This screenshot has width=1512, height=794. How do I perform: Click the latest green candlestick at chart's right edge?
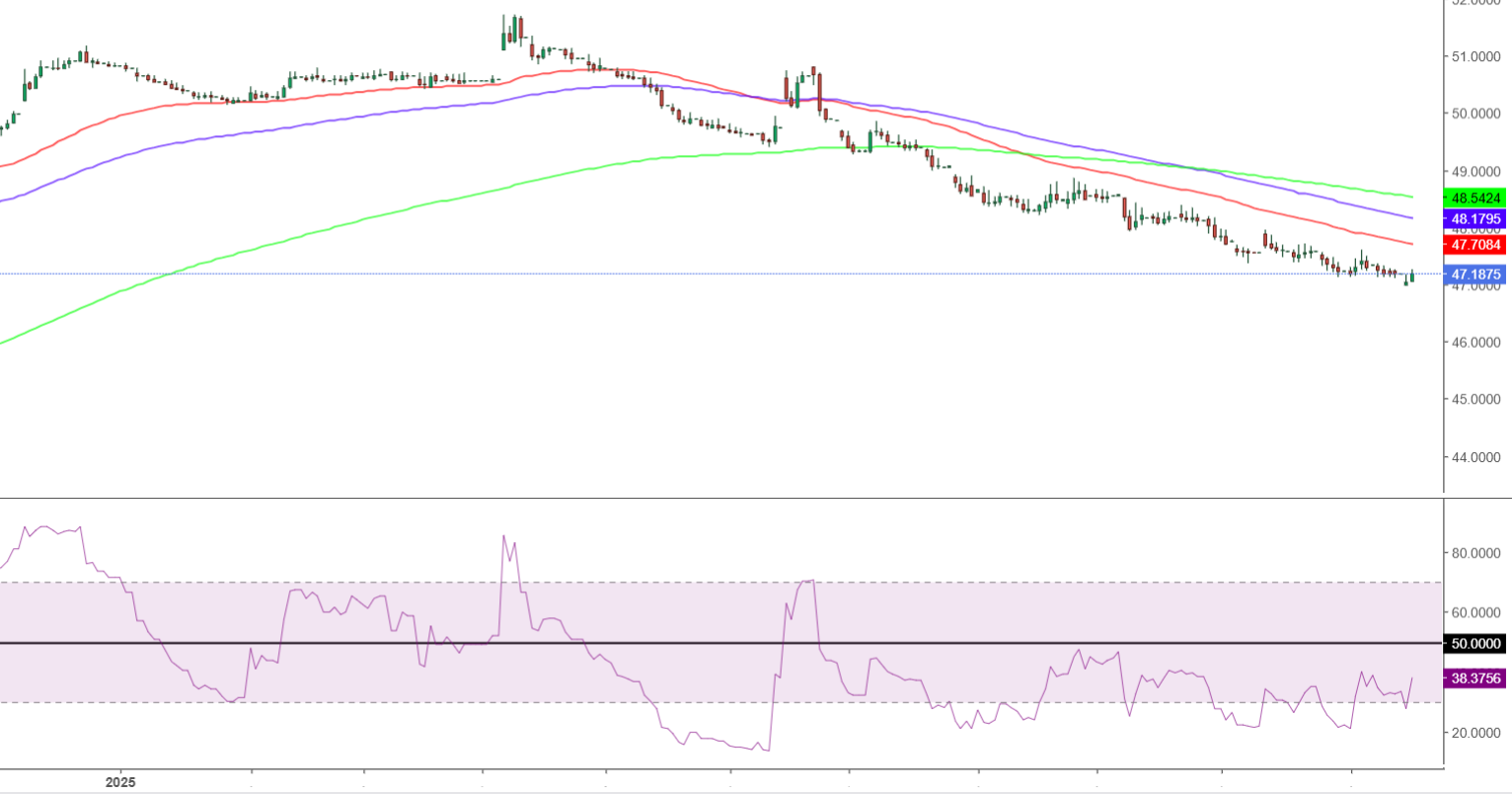click(x=1412, y=277)
